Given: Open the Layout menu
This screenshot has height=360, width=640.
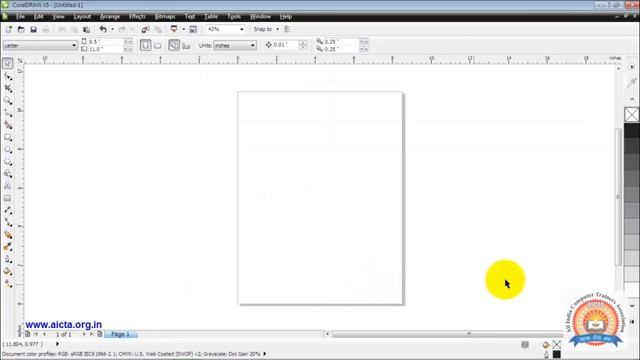Looking at the screenshot, I should [82, 17].
